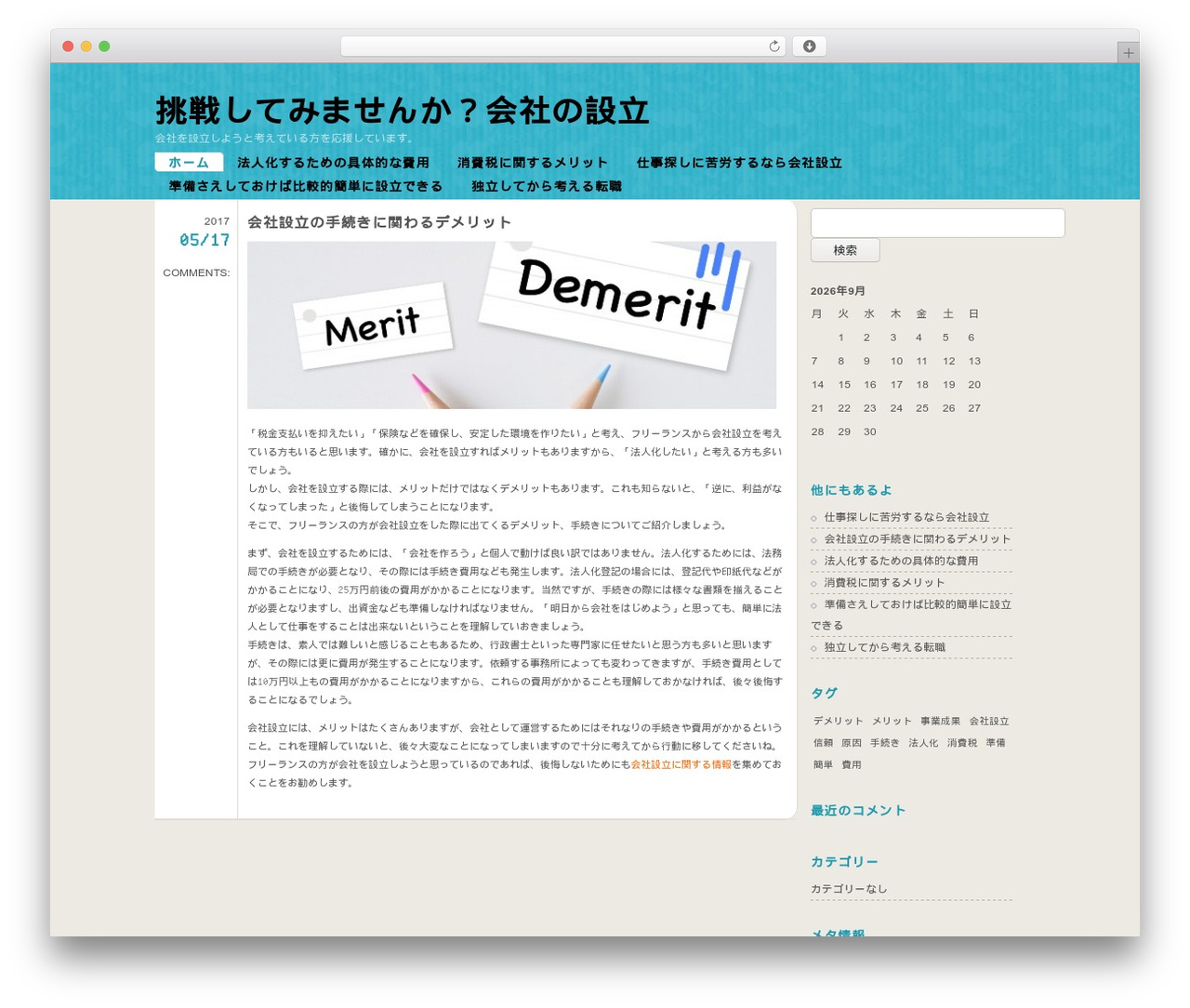Select the 準備 tag
This screenshot has width=1190, height=1008.
[x=996, y=743]
